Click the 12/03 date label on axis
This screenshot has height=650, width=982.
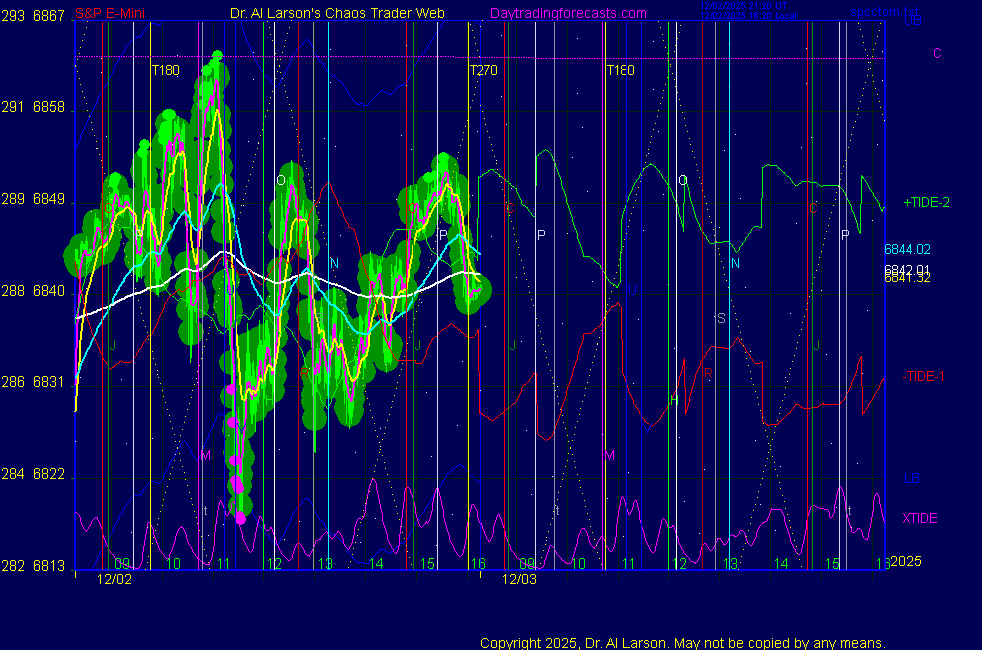[x=519, y=578]
